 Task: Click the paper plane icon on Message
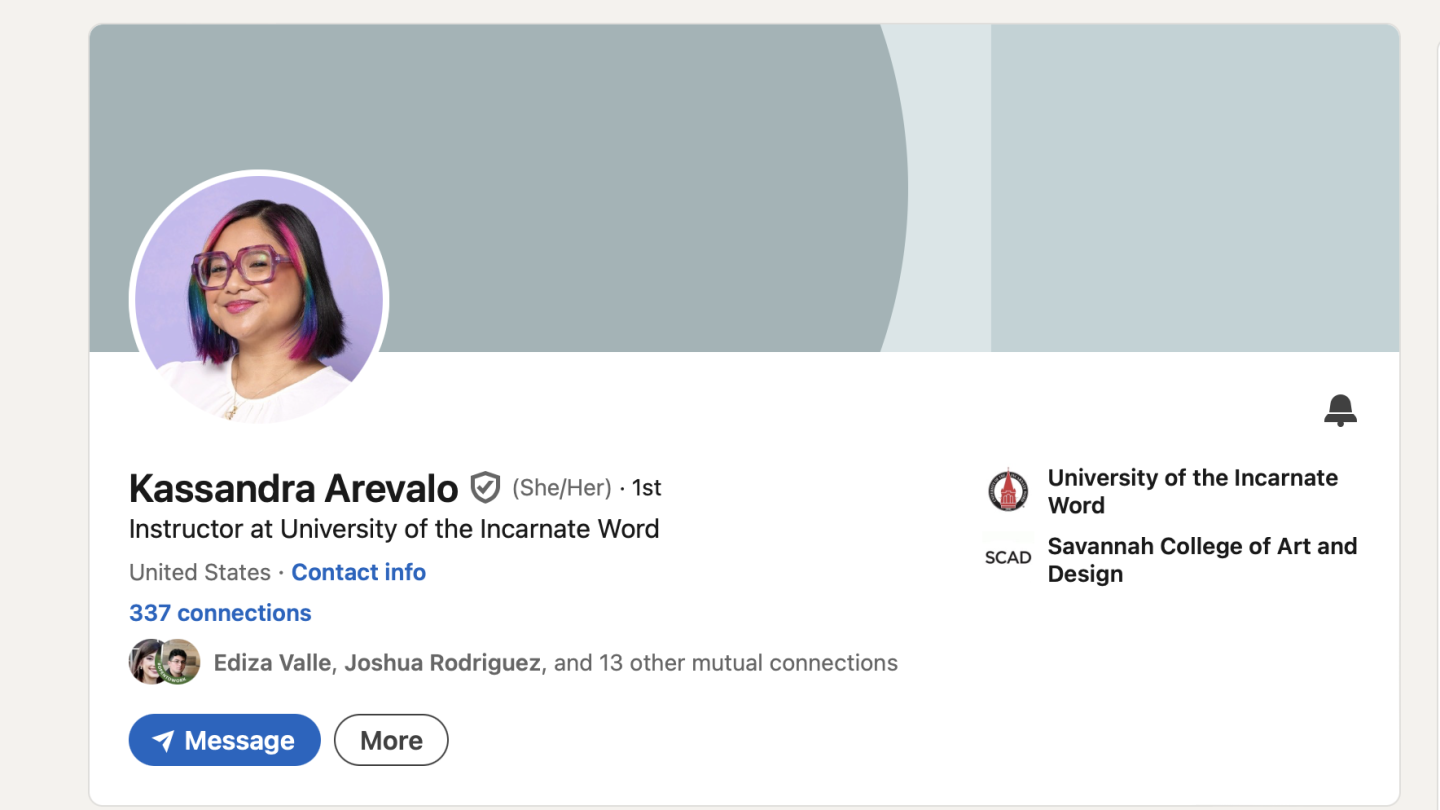[163, 741]
